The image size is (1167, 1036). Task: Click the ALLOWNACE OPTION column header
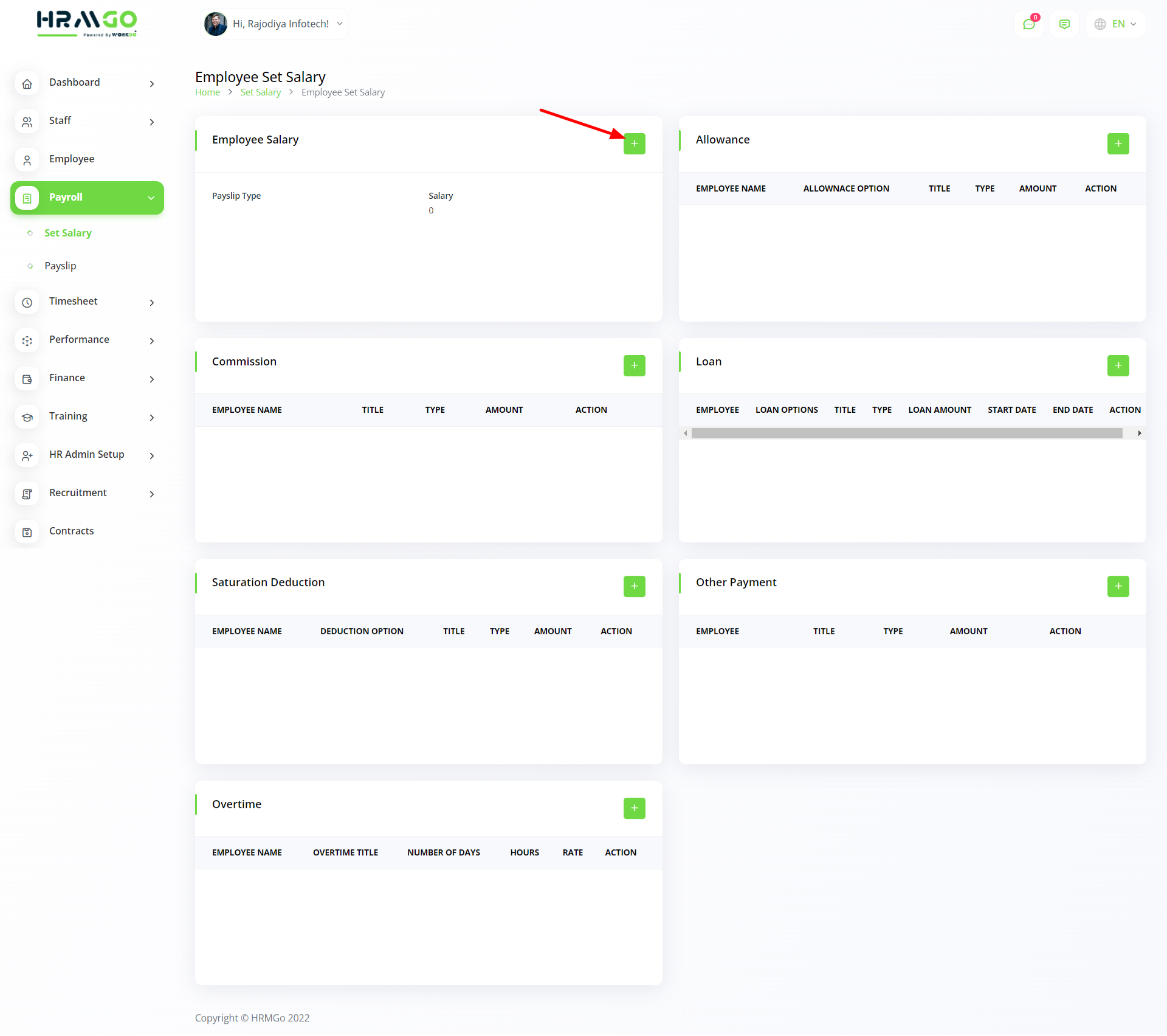(846, 188)
